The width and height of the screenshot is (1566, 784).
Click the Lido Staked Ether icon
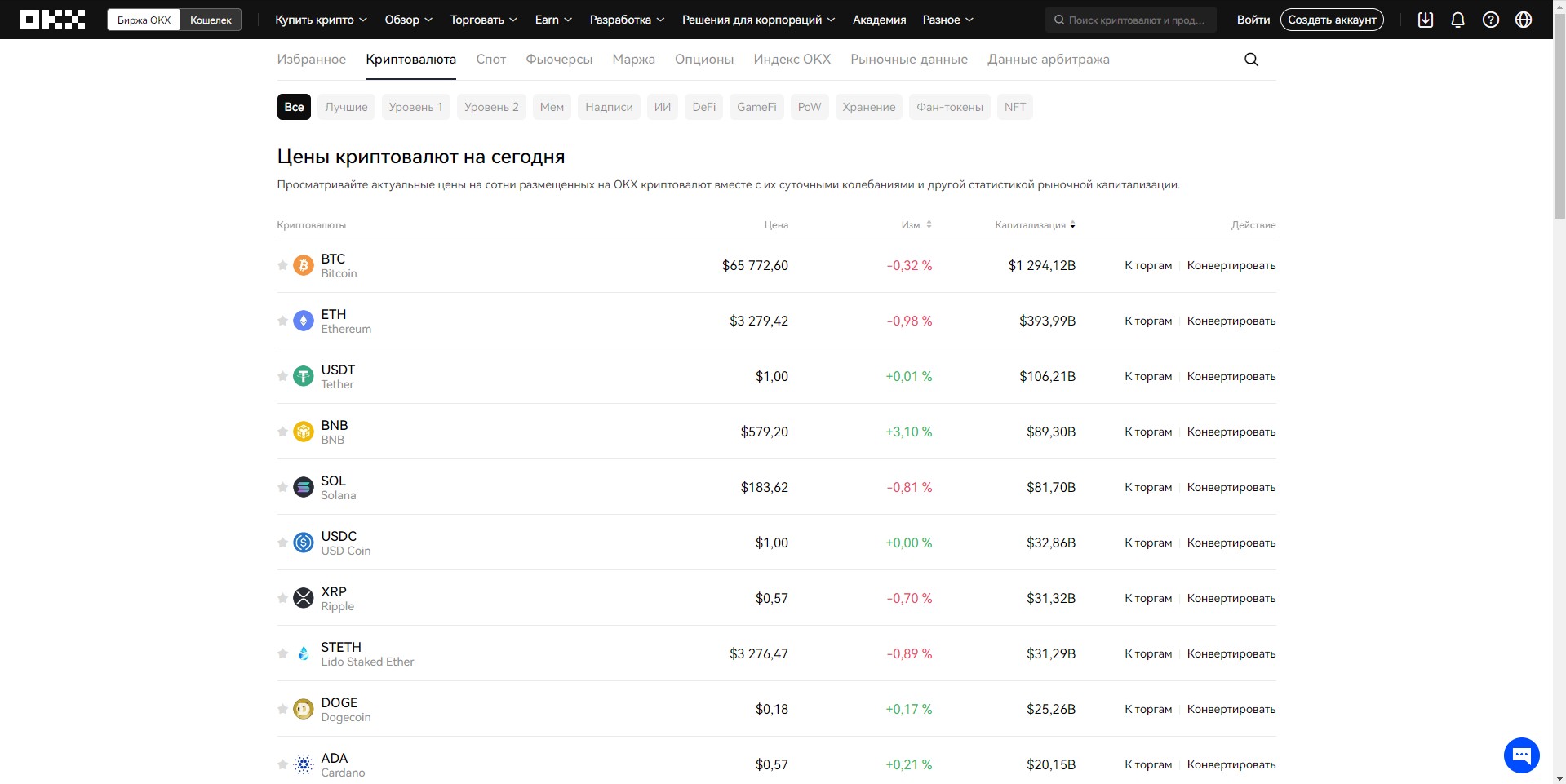coord(304,653)
